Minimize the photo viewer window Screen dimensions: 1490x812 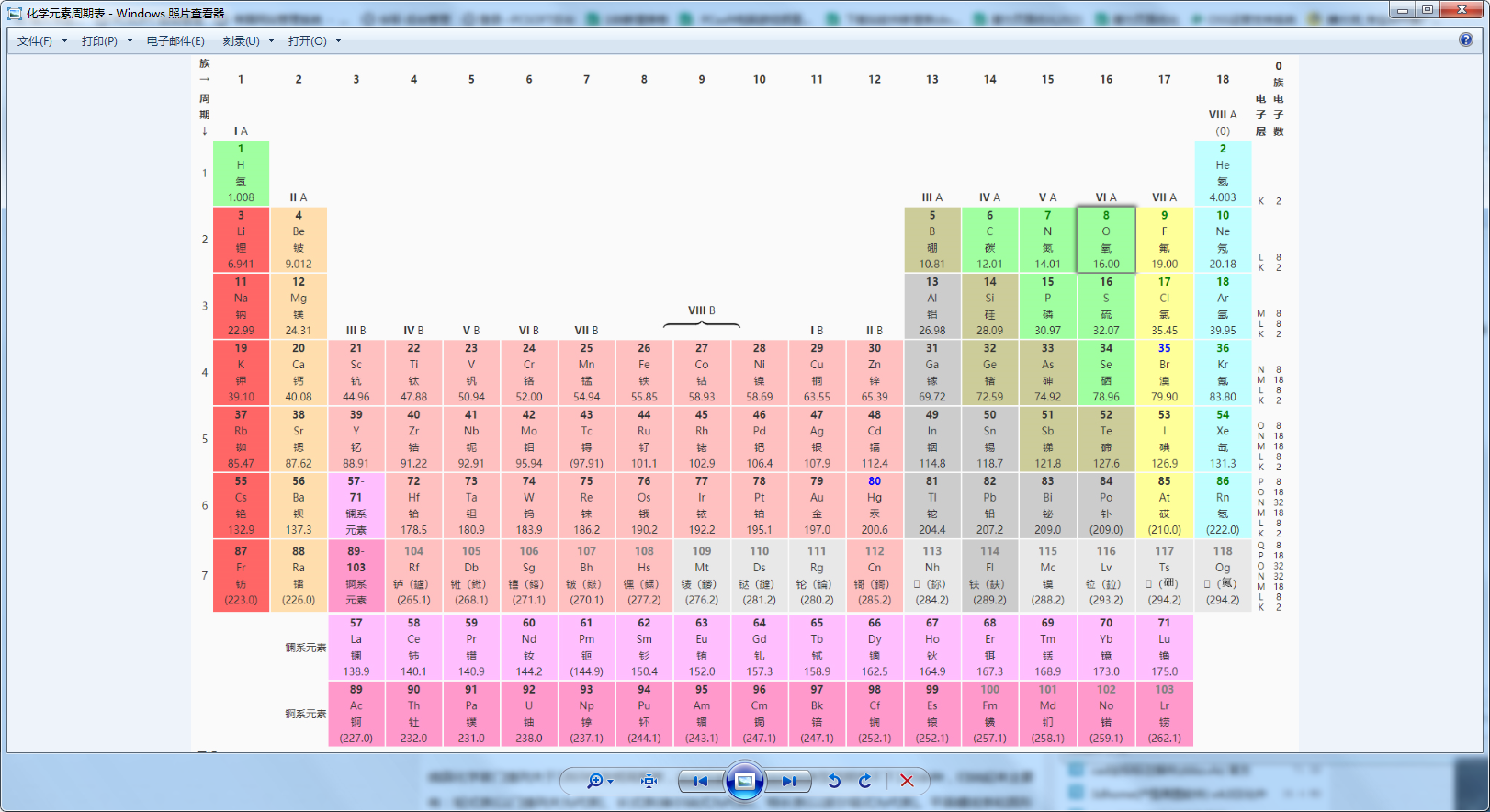[1402, 10]
